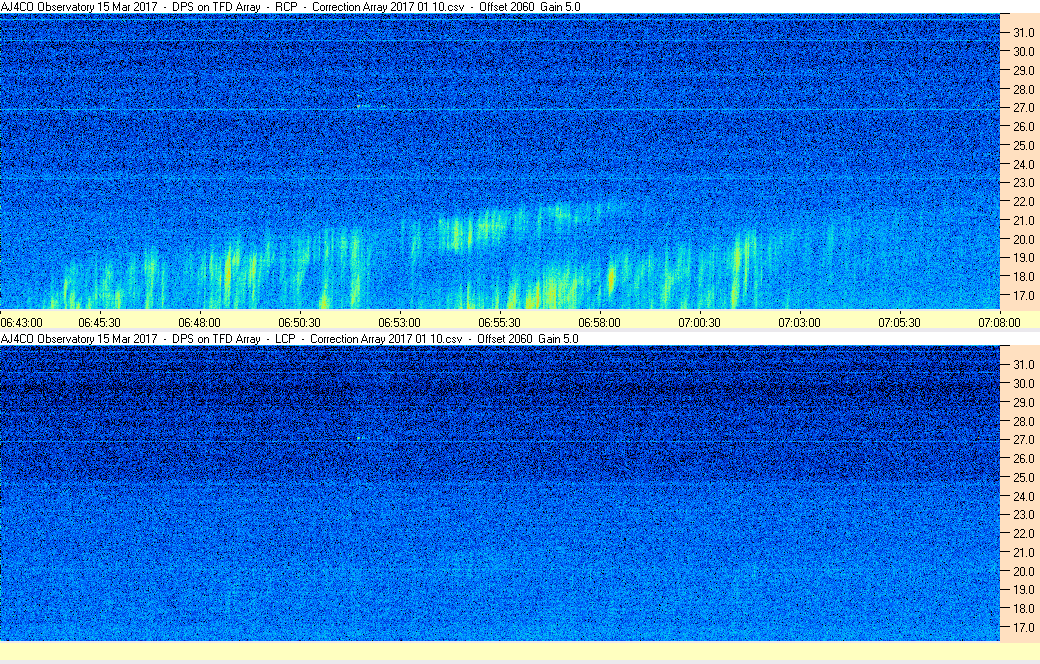Pick the 20.0 frequency label in LCP panel
1040x664 pixels.
1023,571
